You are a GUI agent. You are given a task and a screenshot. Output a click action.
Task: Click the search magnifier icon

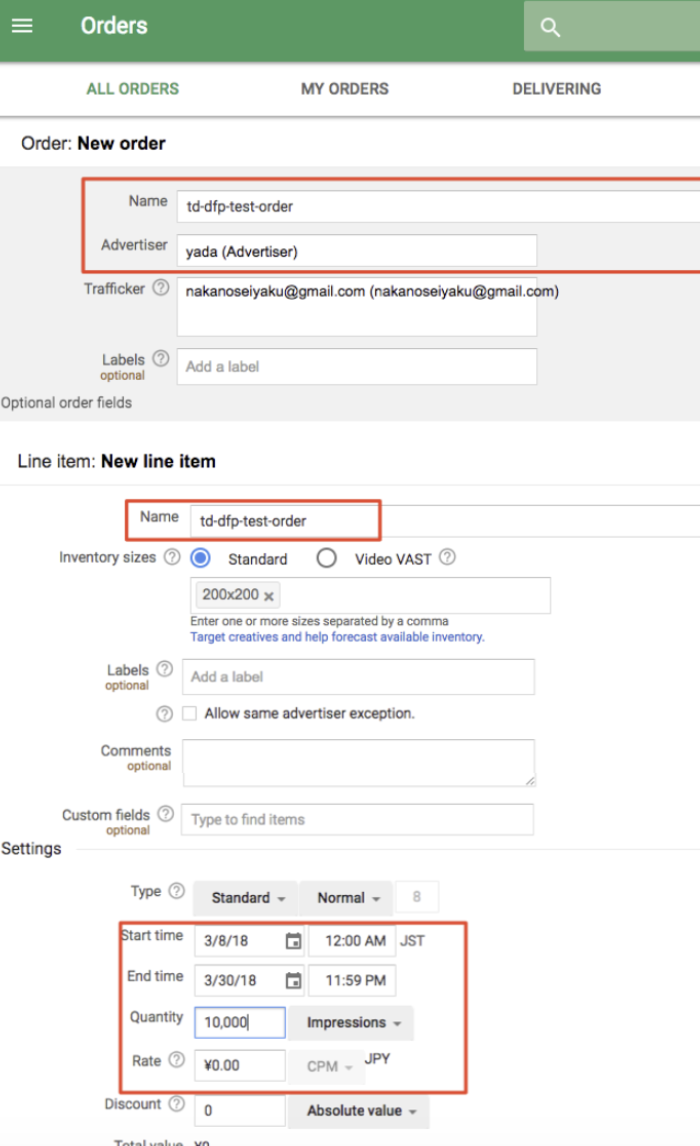pyautogui.click(x=550, y=27)
